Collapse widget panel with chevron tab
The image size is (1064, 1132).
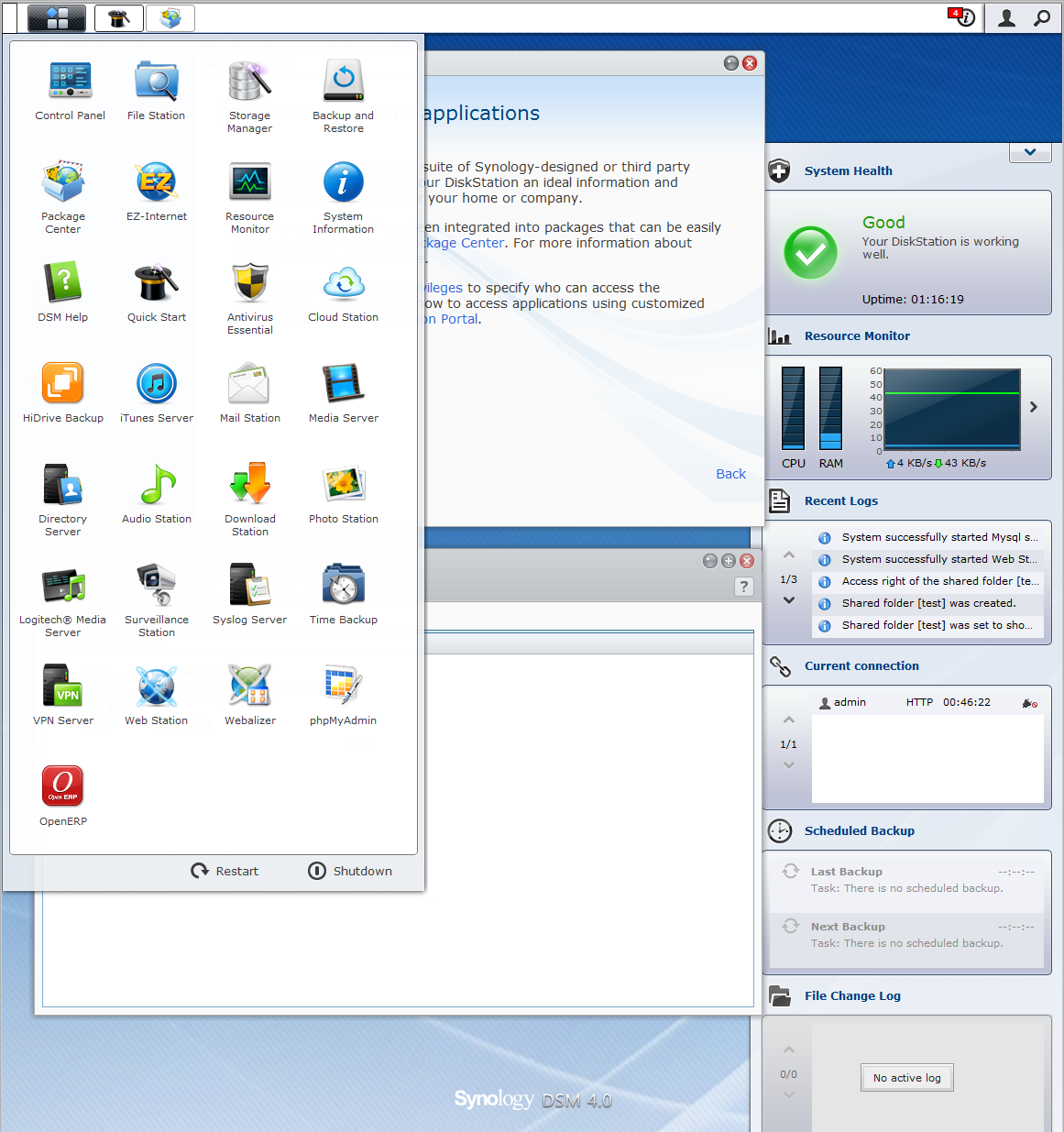coord(1030,152)
